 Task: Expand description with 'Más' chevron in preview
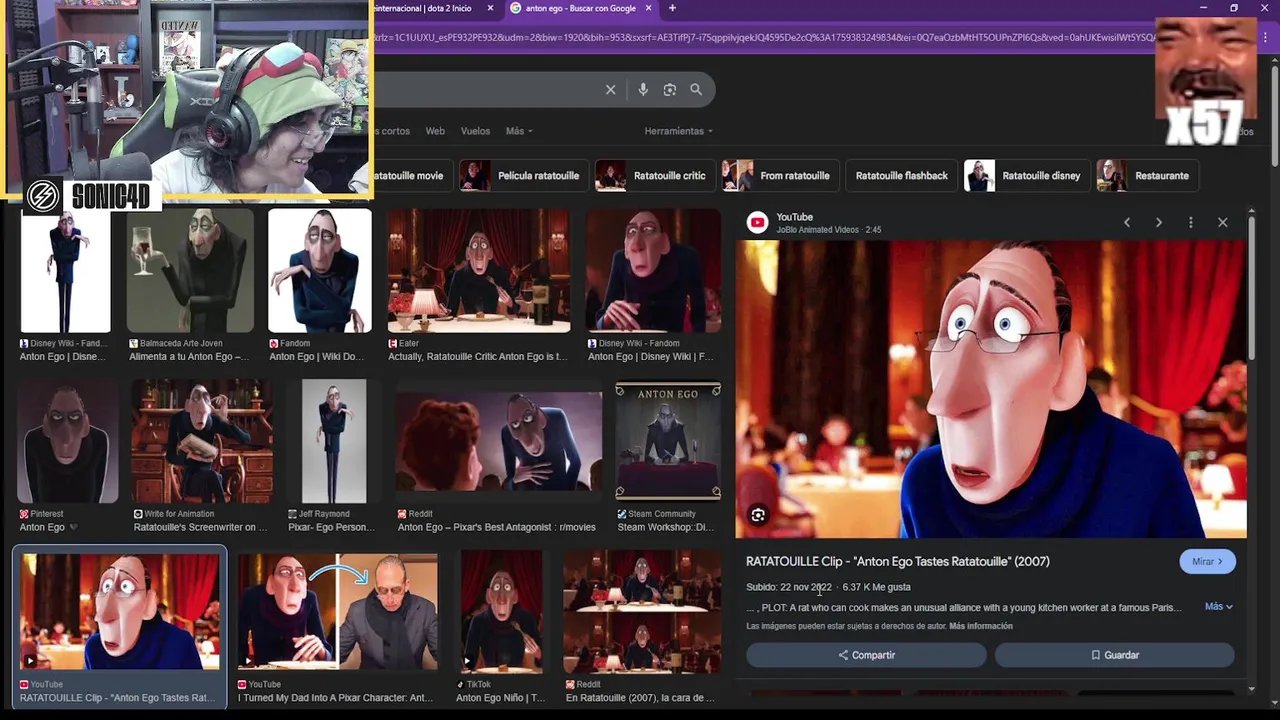pyautogui.click(x=1218, y=606)
